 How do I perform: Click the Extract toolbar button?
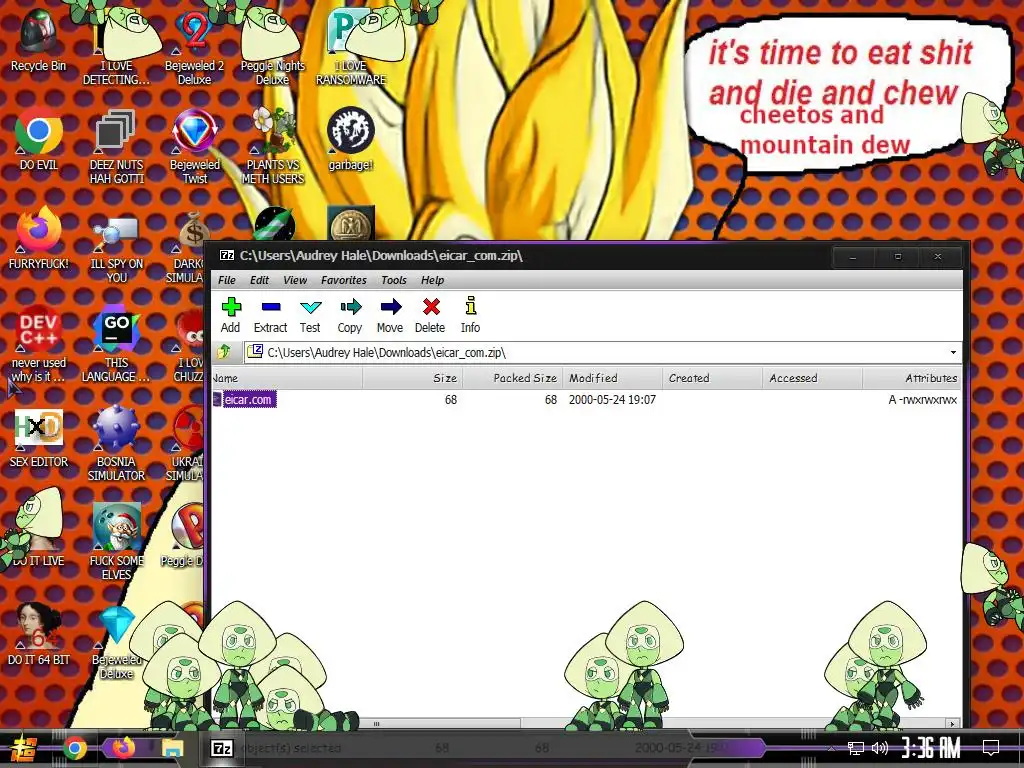(270, 315)
